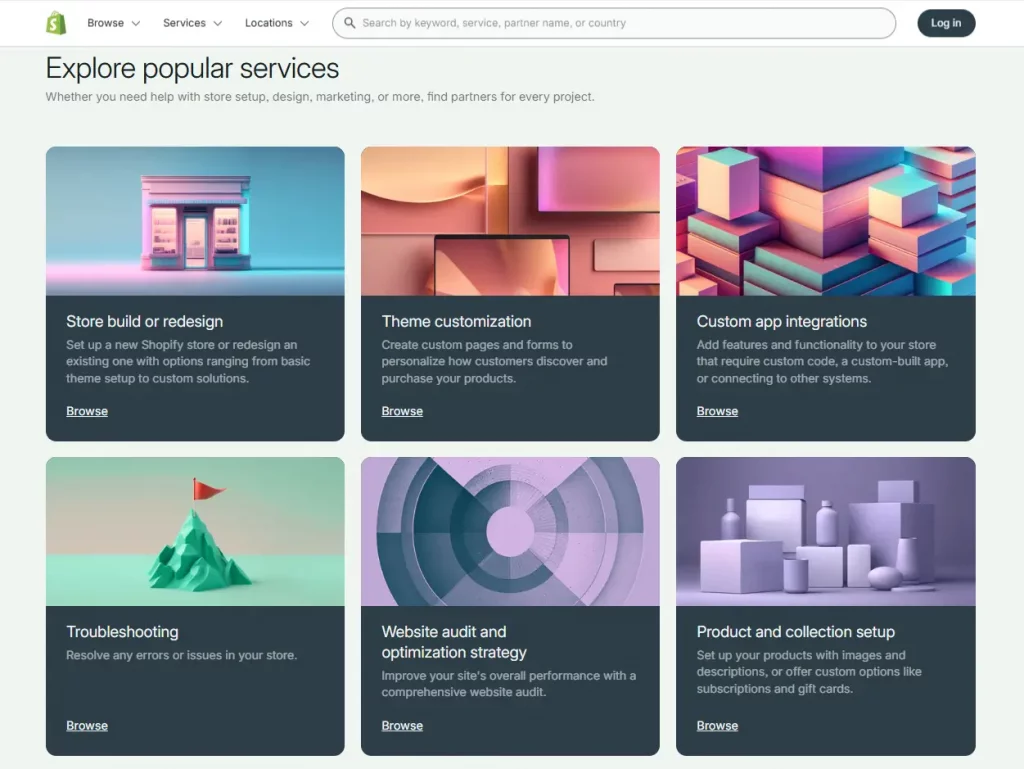
Task: Click 'Set up a new Shopify store' description
Action: (188, 362)
